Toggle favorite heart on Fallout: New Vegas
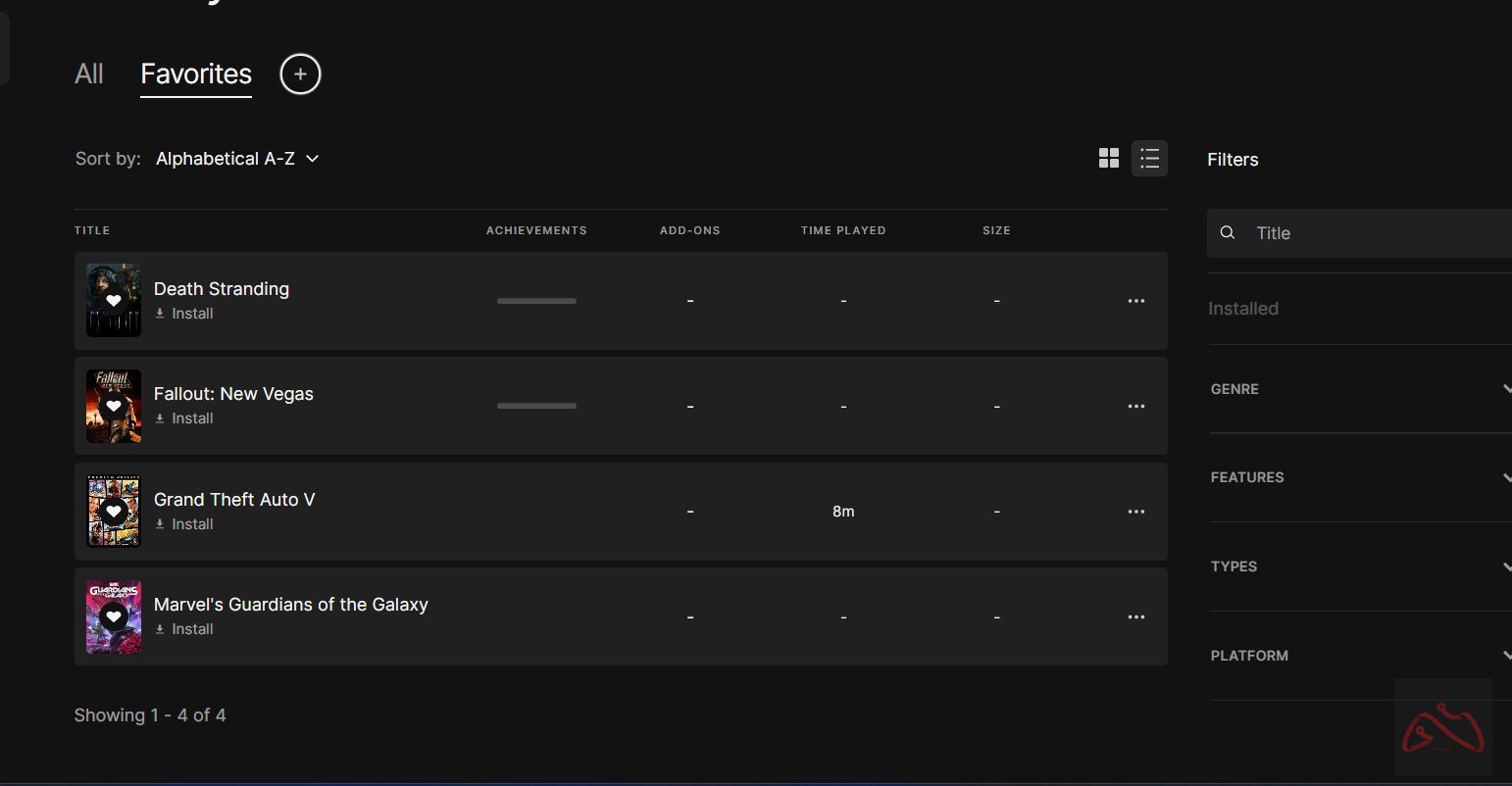1512x786 pixels. coord(114,406)
